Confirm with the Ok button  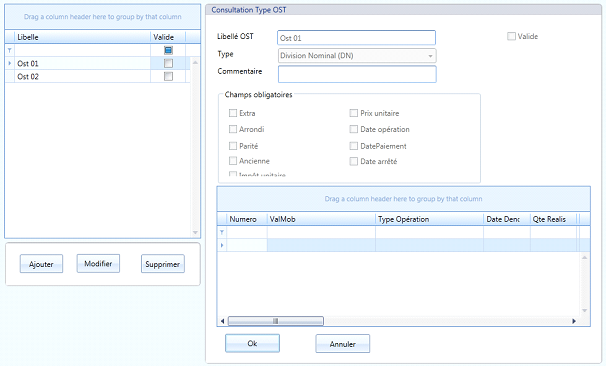coord(252,343)
